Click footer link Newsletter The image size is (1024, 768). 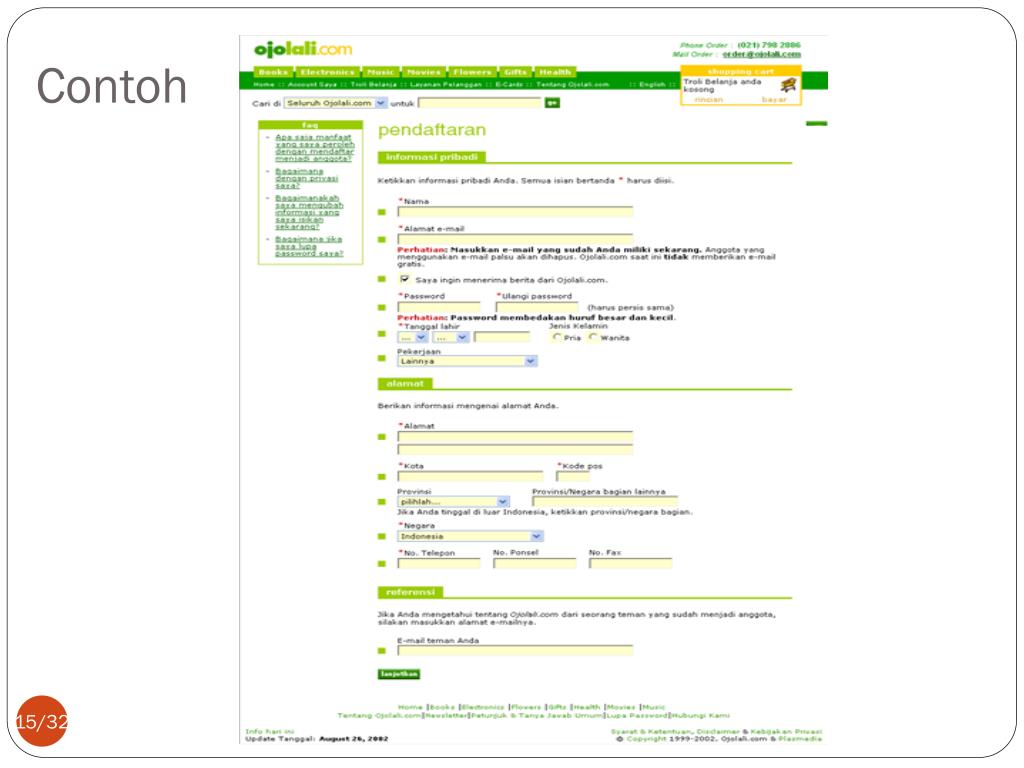pyautogui.click(x=447, y=716)
